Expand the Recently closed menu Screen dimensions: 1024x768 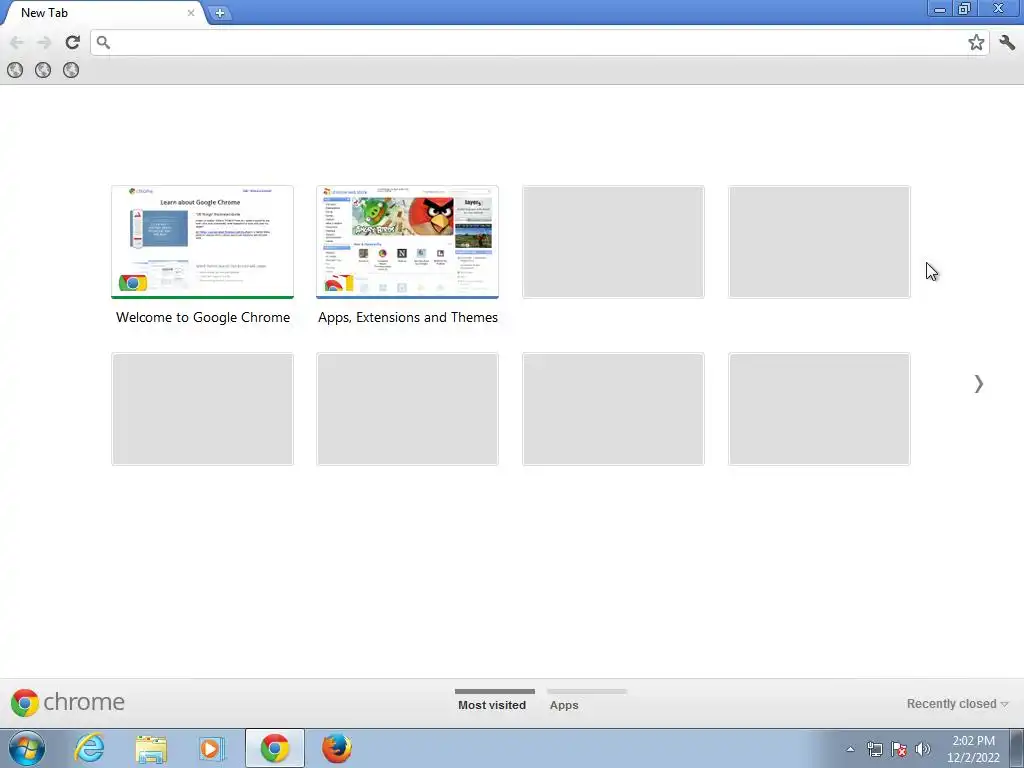coord(957,704)
